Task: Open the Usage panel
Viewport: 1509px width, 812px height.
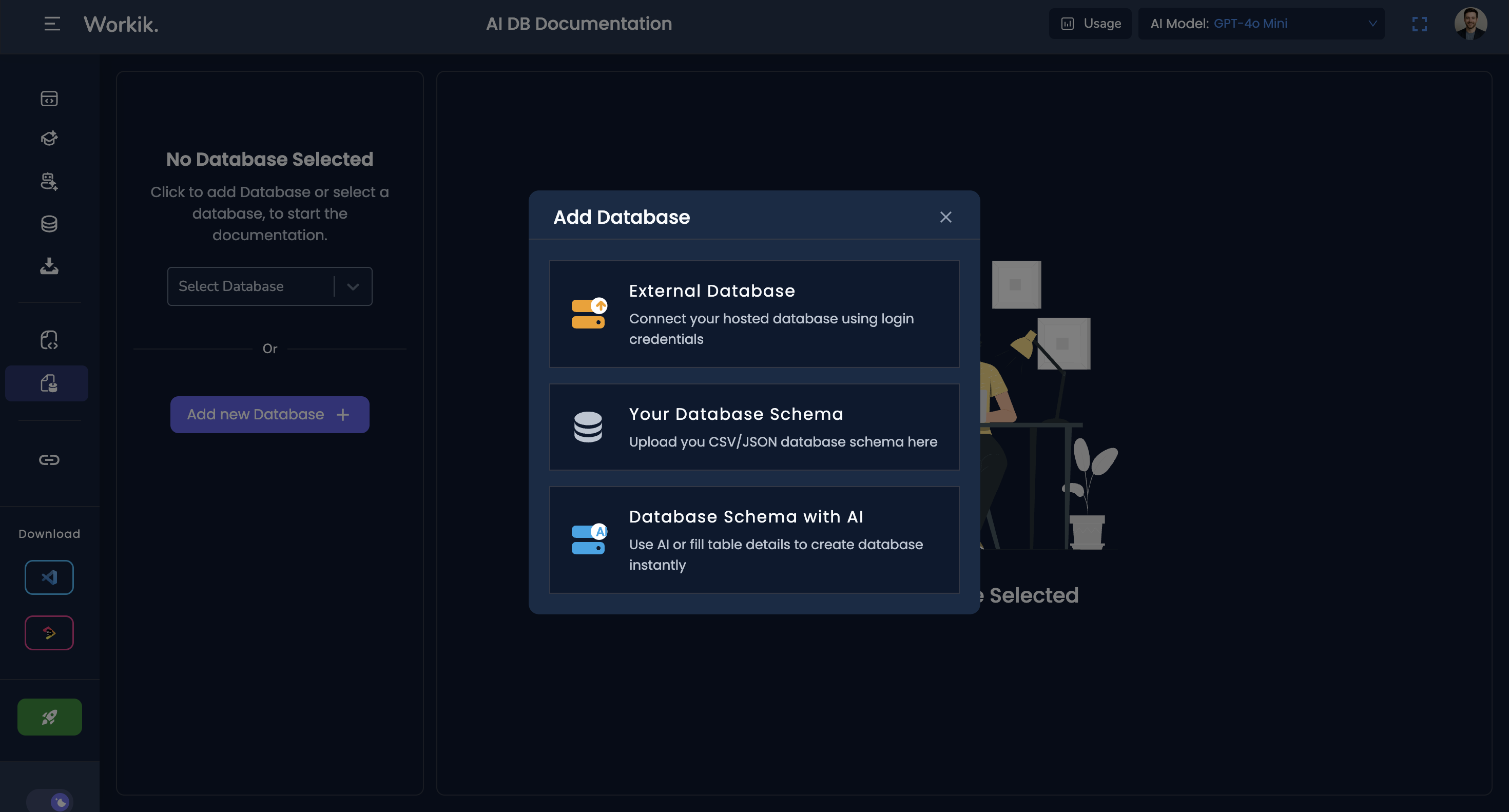Action: [1090, 24]
